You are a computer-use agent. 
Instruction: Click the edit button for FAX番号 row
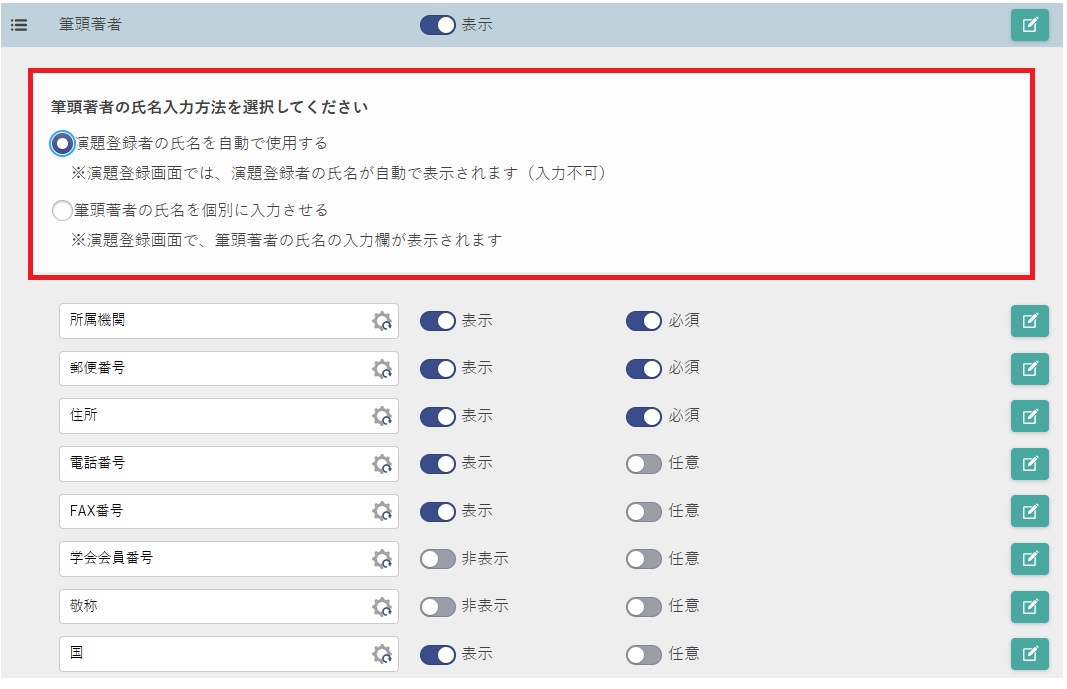[x=1029, y=511]
